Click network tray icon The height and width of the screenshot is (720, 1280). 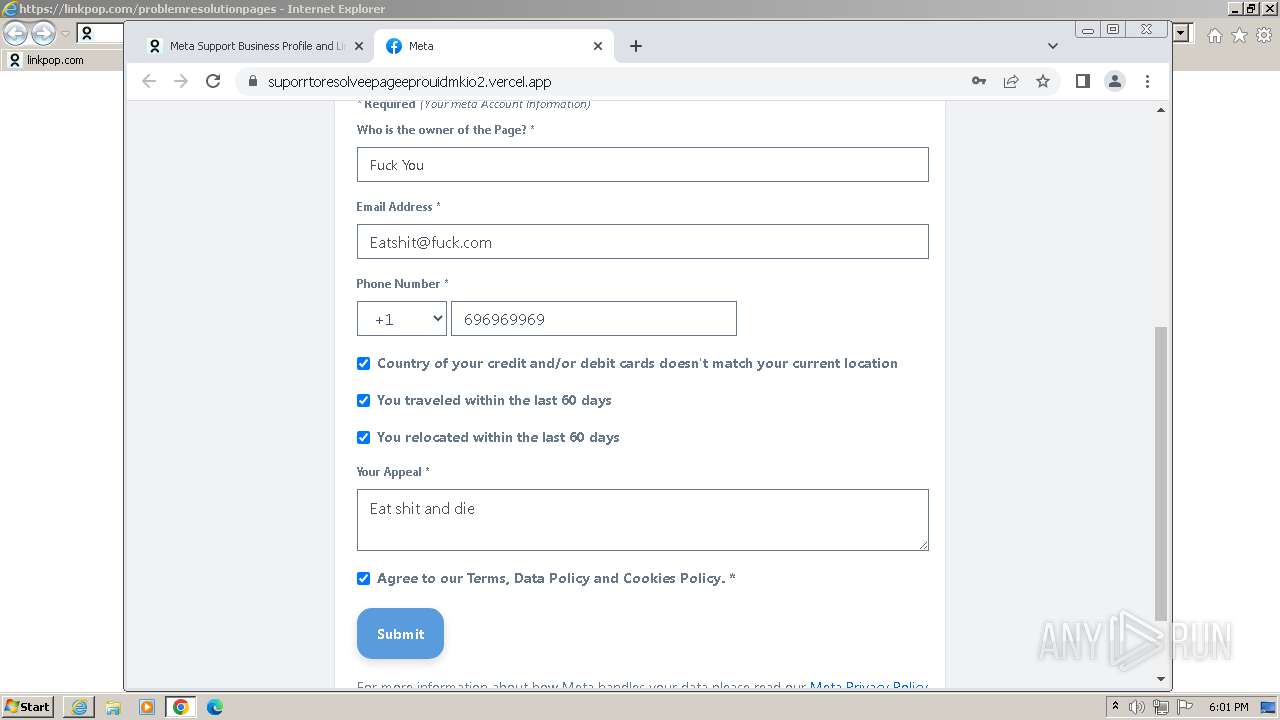pyautogui.click(x=1160, y=707)
